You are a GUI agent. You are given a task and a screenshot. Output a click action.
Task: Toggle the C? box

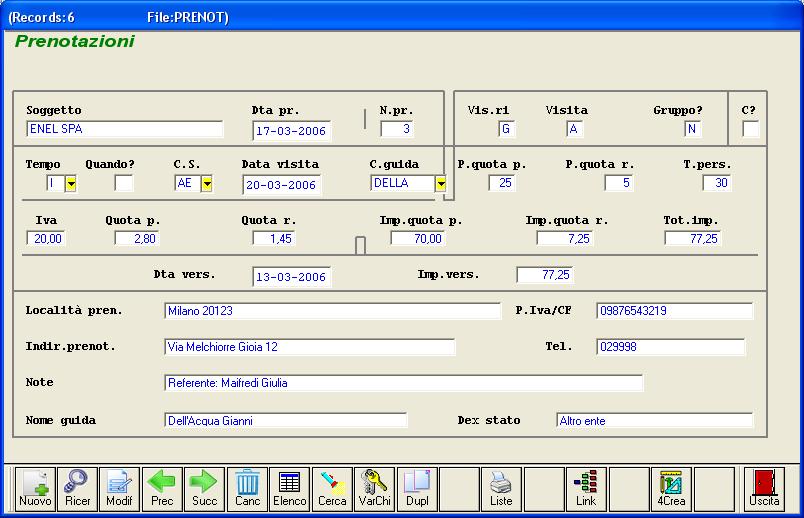[x=750, y=129]
